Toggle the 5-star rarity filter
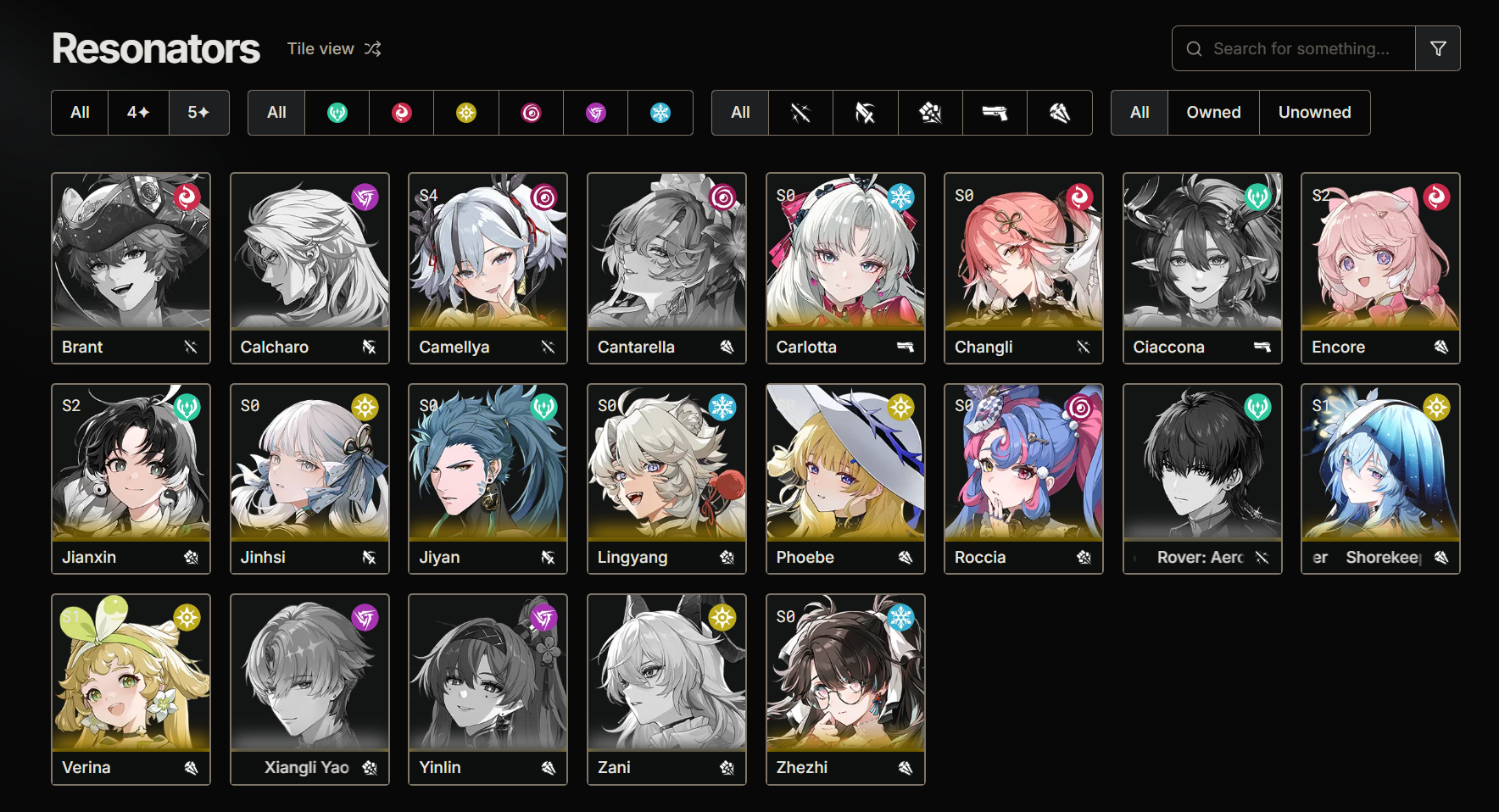 (198, 113)
